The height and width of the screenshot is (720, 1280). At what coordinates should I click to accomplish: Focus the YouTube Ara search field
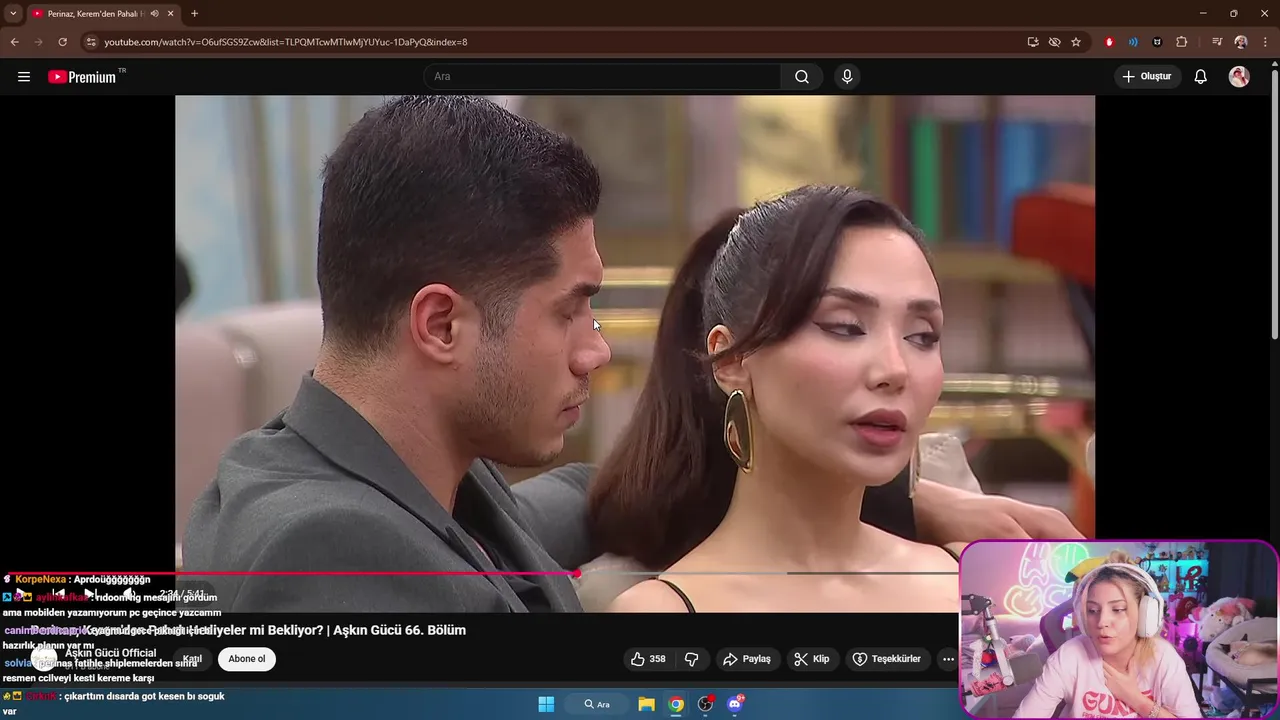click(x=603, y=77)
